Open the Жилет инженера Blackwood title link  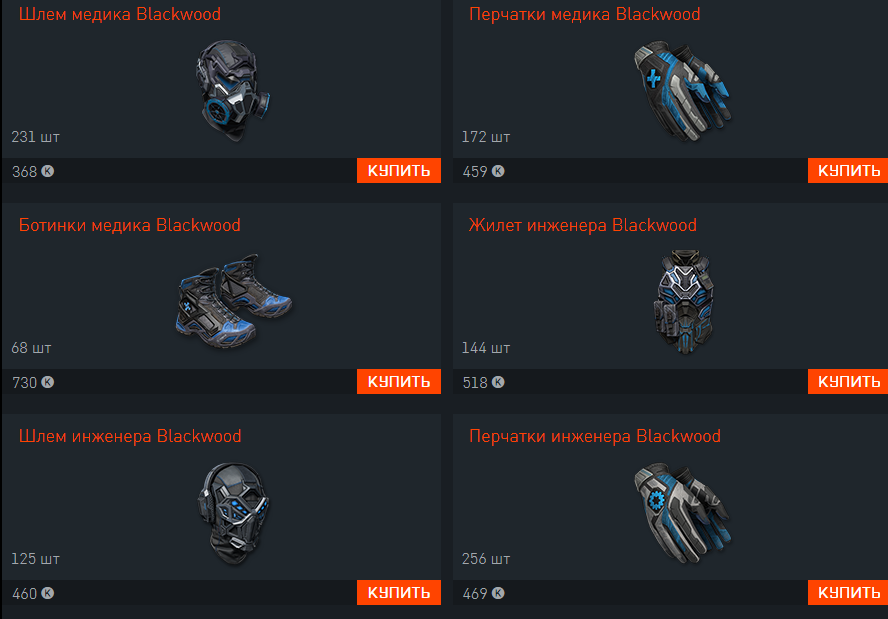[x=583, y=225]
